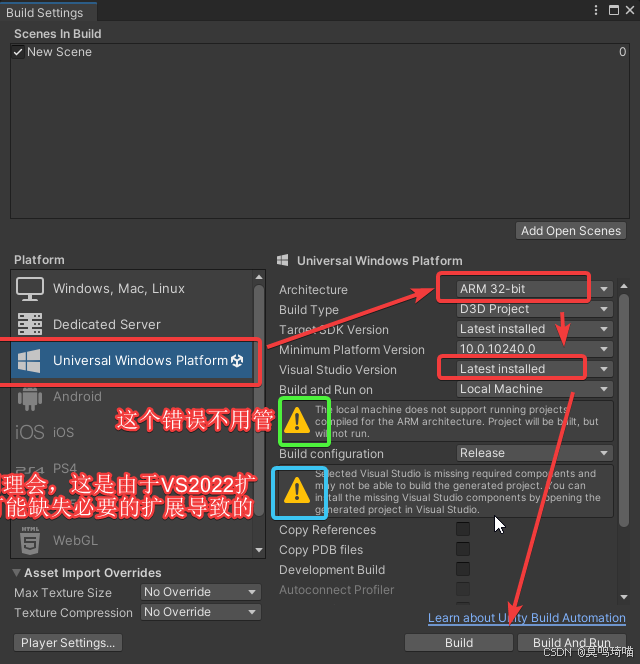The width and height of the screenshot is (640, 664).
Task: Click the scene index 0 label
Action: coord(622,52)
